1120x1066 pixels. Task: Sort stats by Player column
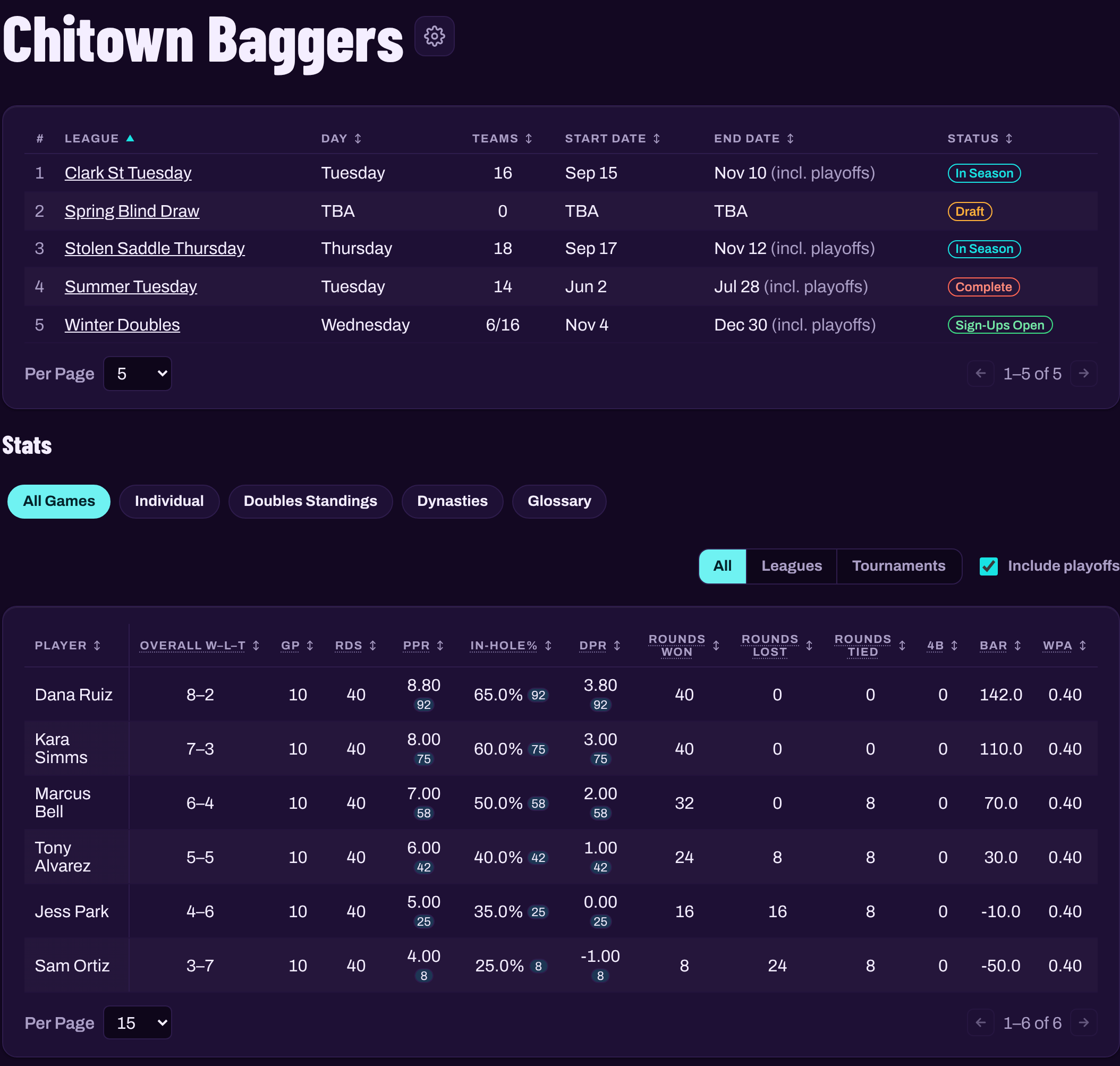pyautogui.click(x=67, y=646)
